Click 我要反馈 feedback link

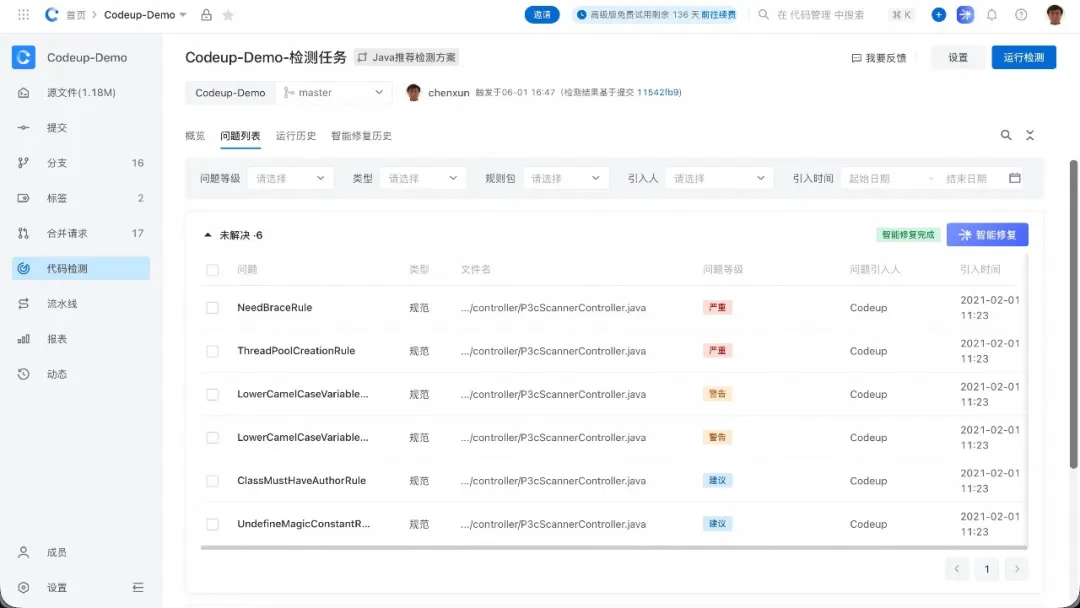point(879,58)
